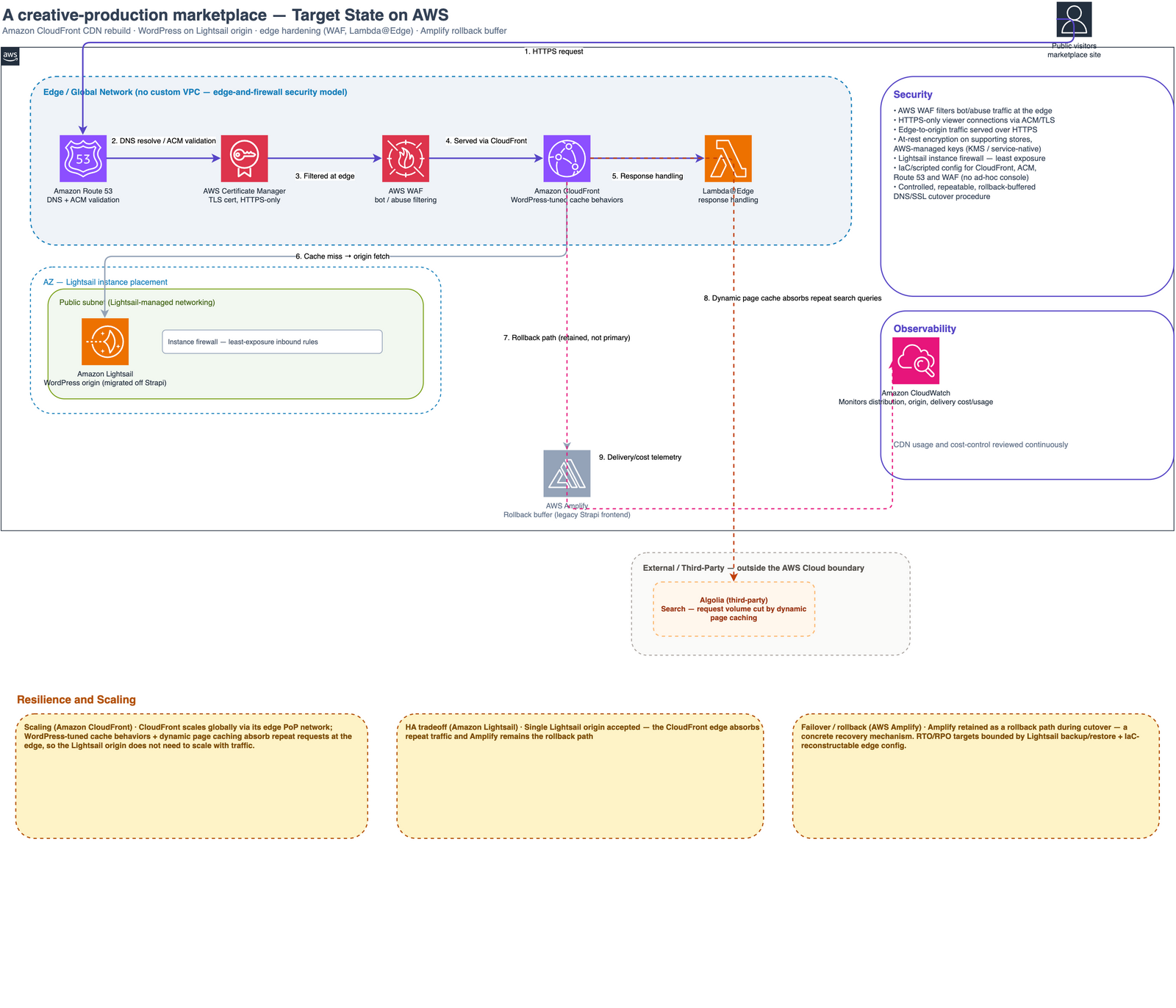The height and width of the screenshot is (1008, 1176).
Task: Select 'Monitors distribution, origin, delivery cost/usage' caption
Action: 916,402
